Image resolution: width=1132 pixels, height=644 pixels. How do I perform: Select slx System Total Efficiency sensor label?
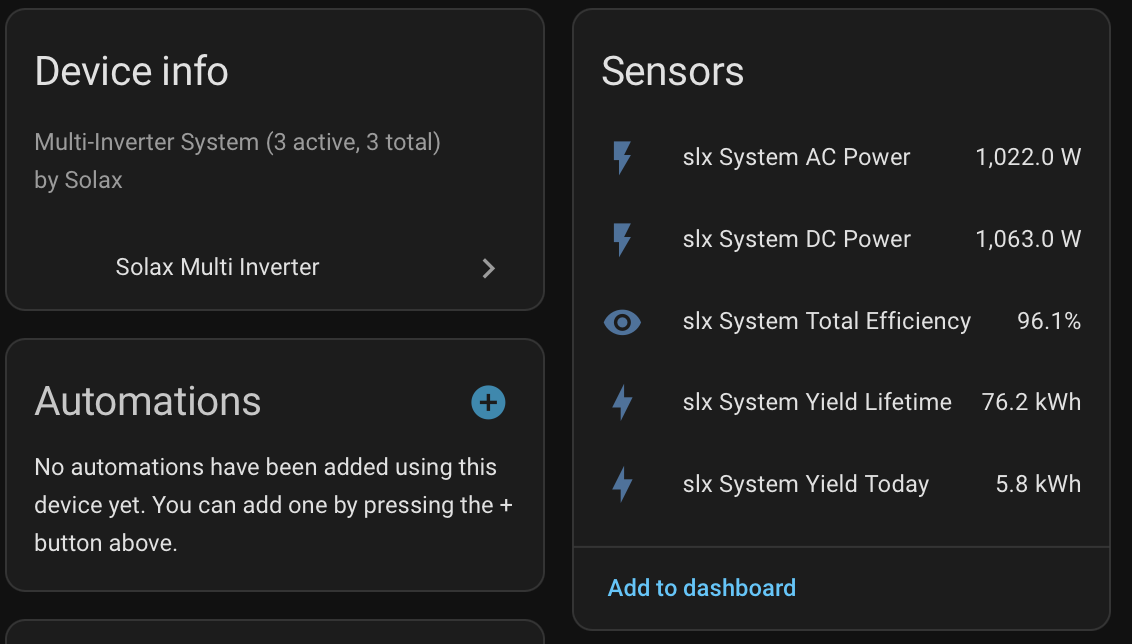coord(826,322)
